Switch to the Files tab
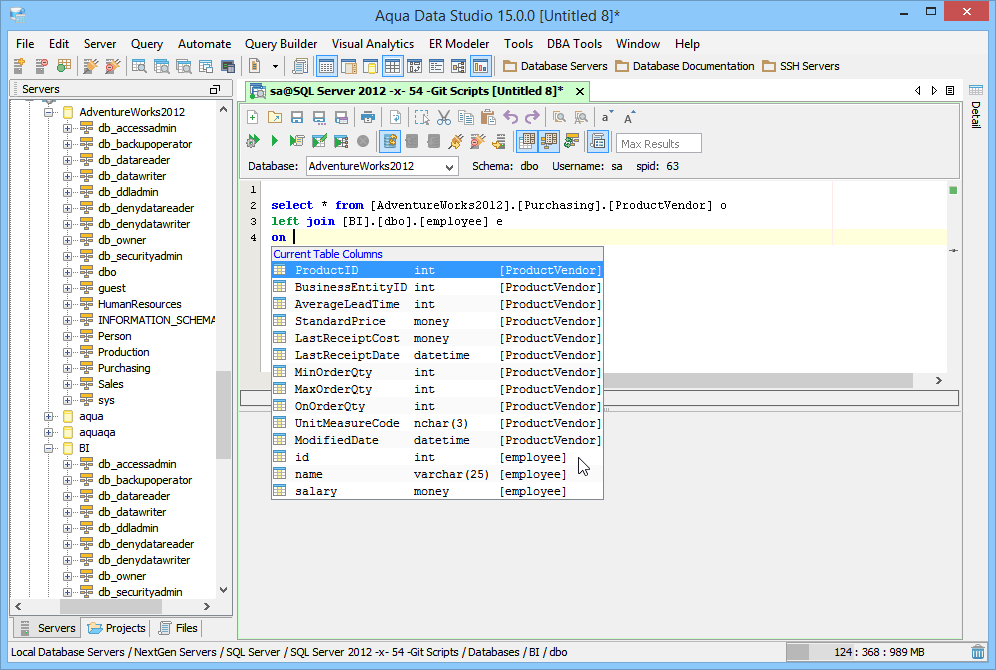Image resolution: width=996 pixels, height=670 pixels. click(x=178, y=628)
